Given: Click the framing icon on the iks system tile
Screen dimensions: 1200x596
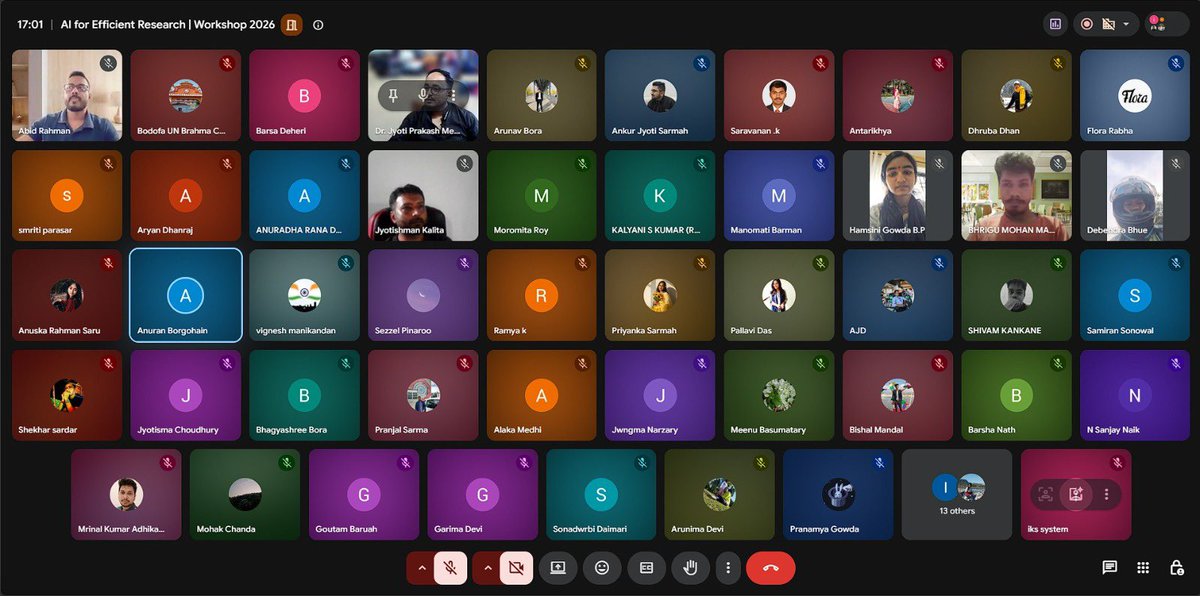Looking at the screenshot, I should point(1046,494).
